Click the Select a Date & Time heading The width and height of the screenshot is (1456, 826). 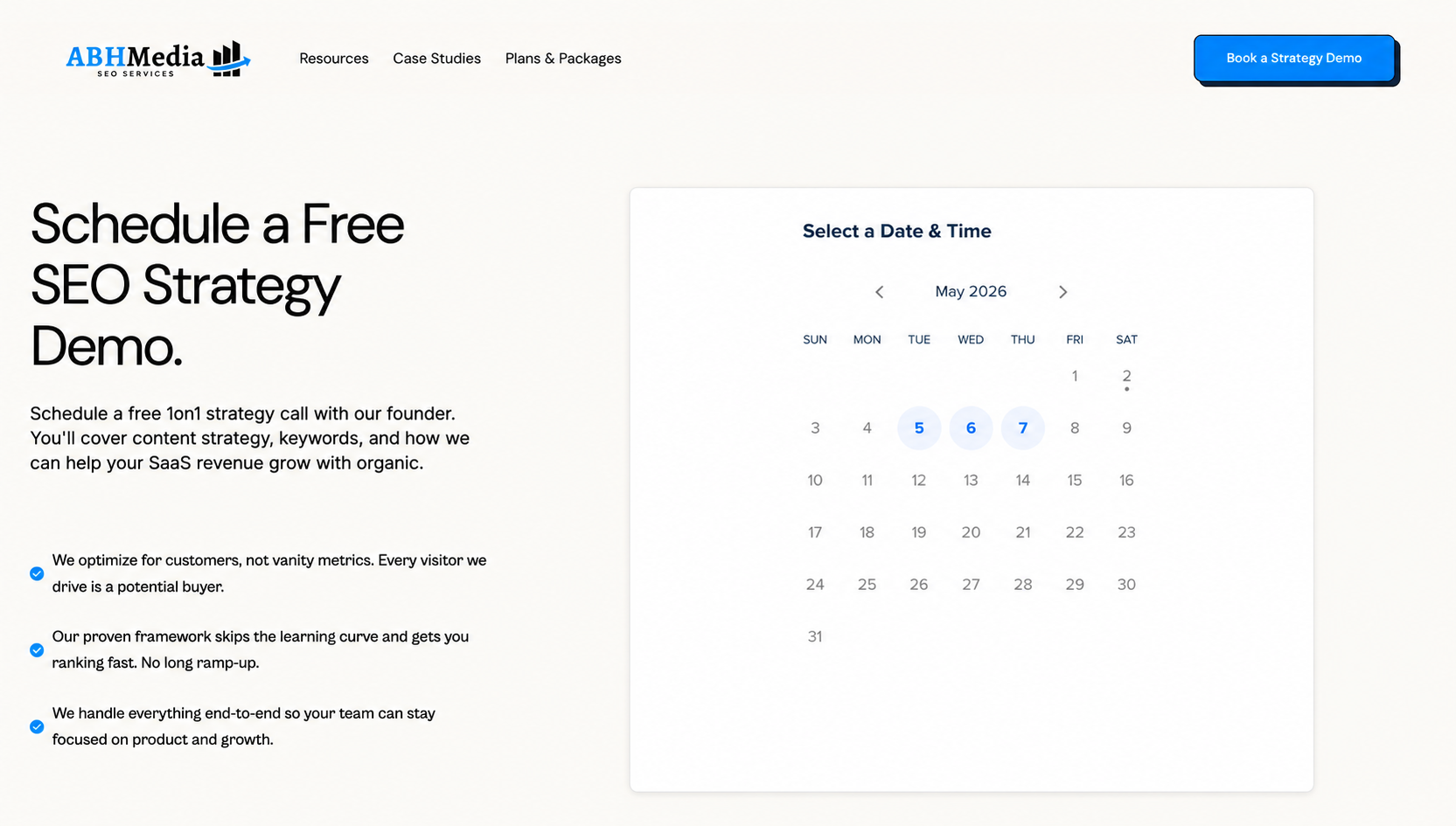click(896, 232)
